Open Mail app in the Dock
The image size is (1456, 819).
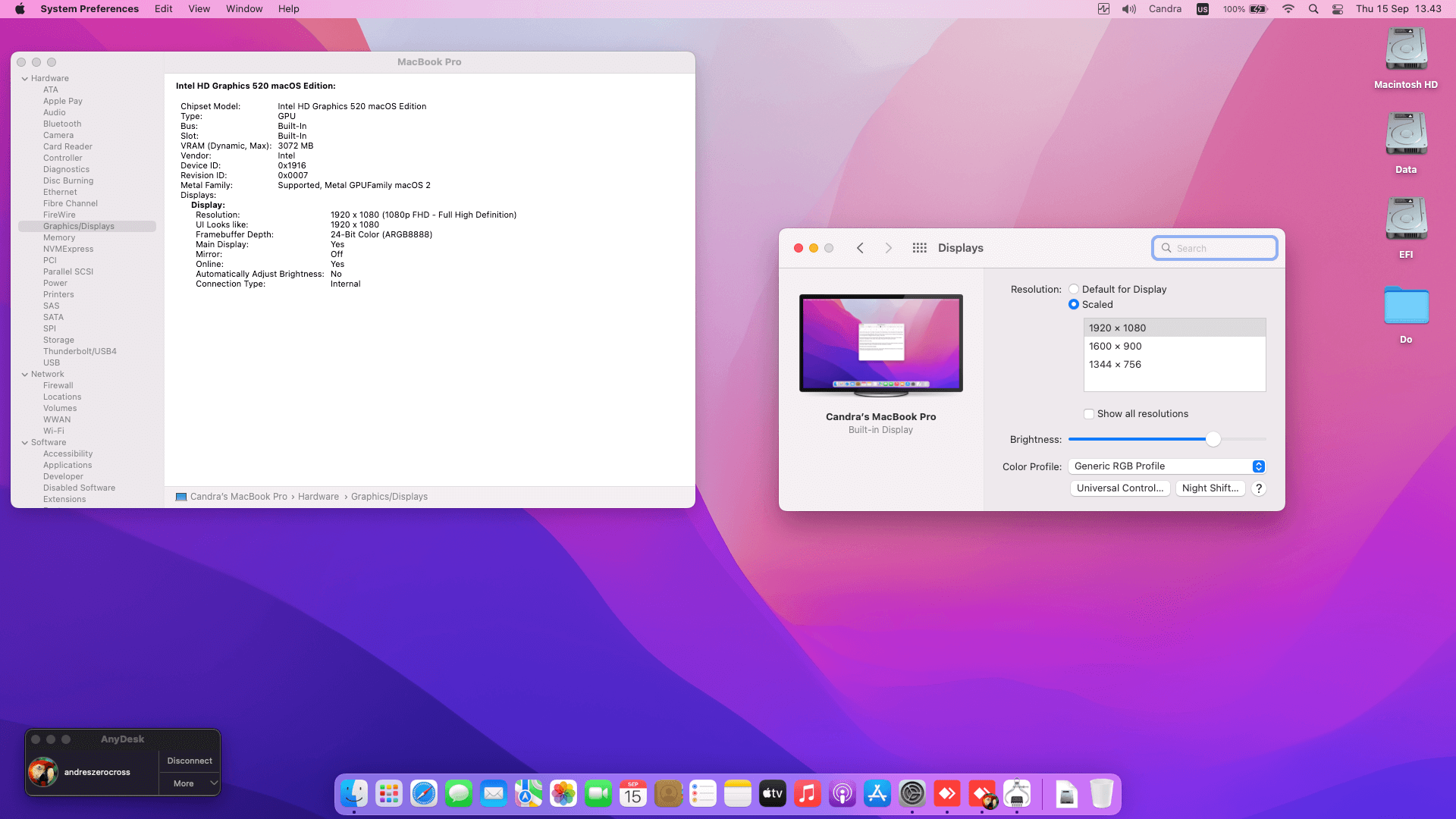[x=494, y=794]
